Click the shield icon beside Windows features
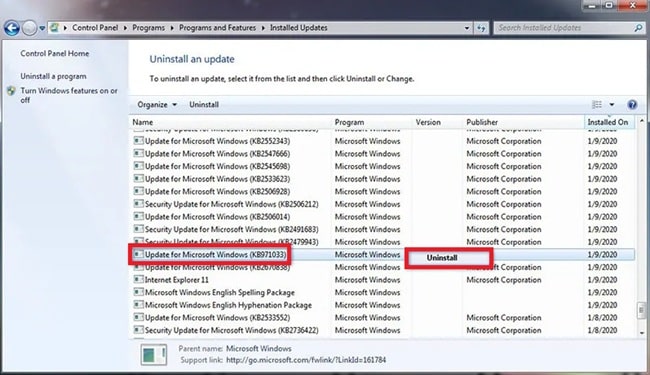This screenshot has height=375, width=650. coord(11,91)
